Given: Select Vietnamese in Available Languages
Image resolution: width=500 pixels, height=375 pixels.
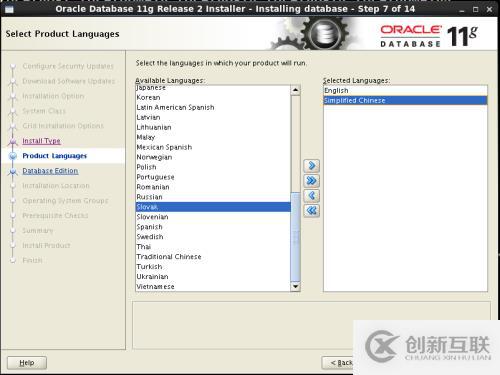Looking at the screenshot, I should point(213,287).
